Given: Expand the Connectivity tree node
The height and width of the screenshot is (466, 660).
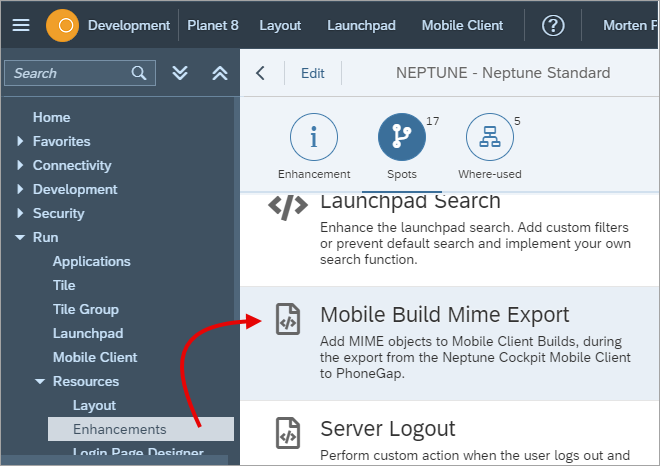Looking at the screenshot, I should pyautogui.click(x=20, y=165).
